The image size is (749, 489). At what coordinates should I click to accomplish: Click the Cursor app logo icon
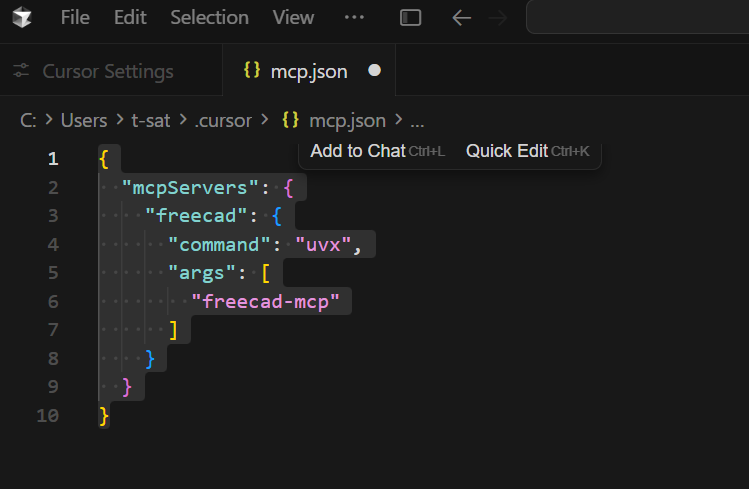(22, 18)
